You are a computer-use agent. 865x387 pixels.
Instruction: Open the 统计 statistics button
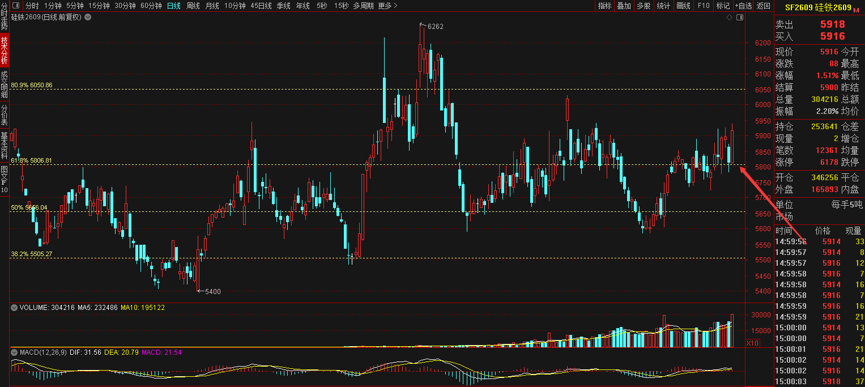click(663, 6)
